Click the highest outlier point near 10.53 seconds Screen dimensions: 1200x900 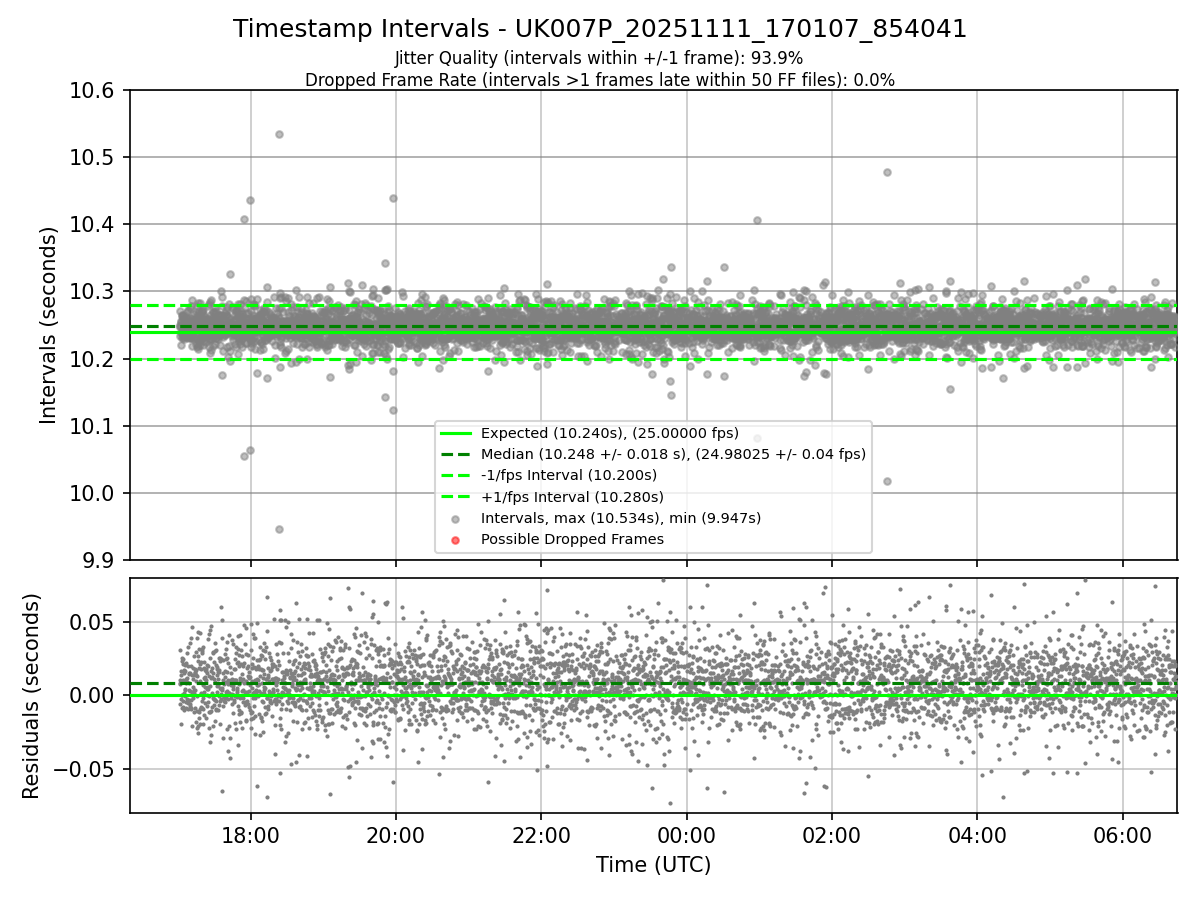279,134
